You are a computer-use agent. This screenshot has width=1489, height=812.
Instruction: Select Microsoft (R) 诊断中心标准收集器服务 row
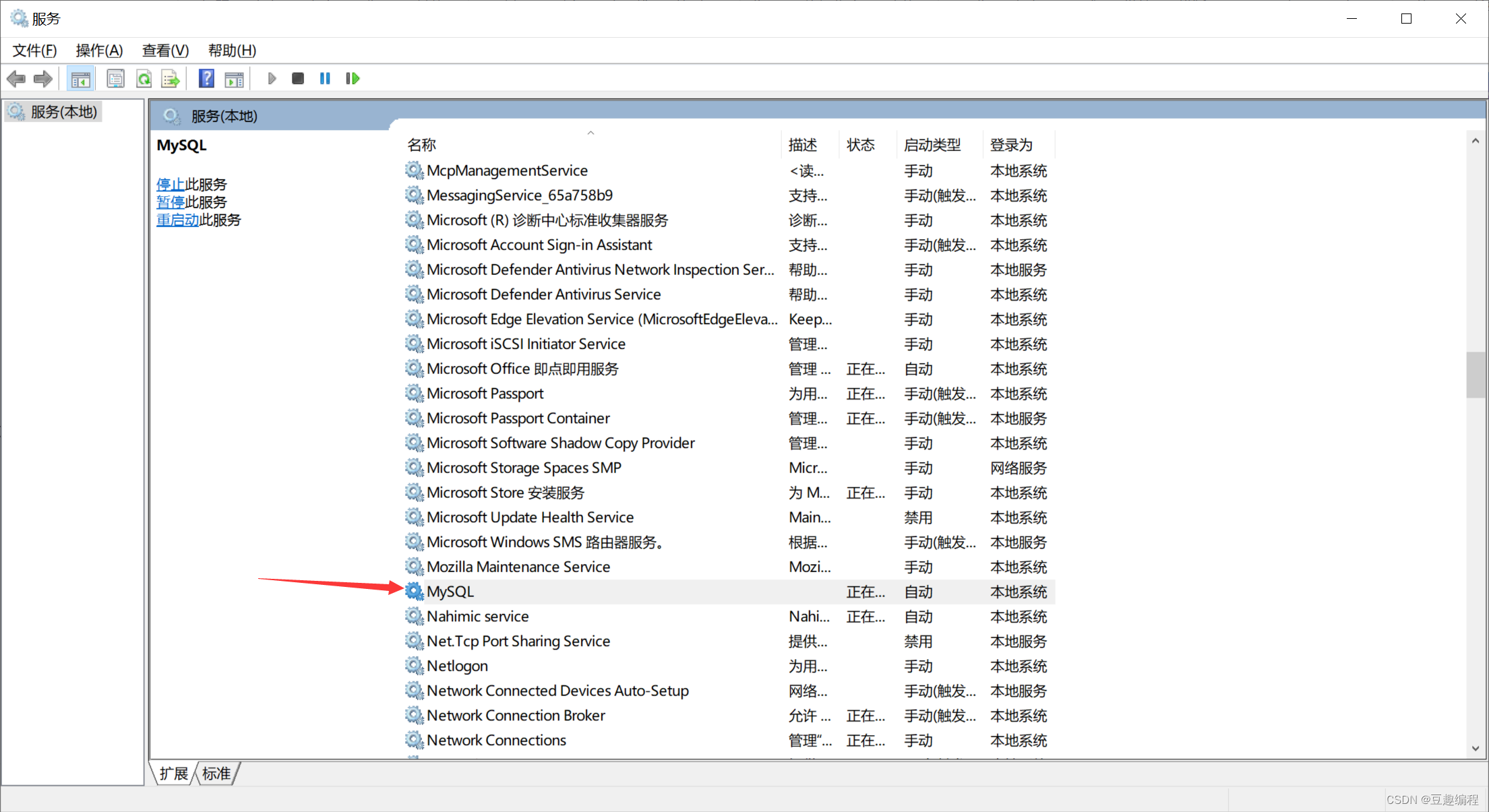click(x=729, y=220)
